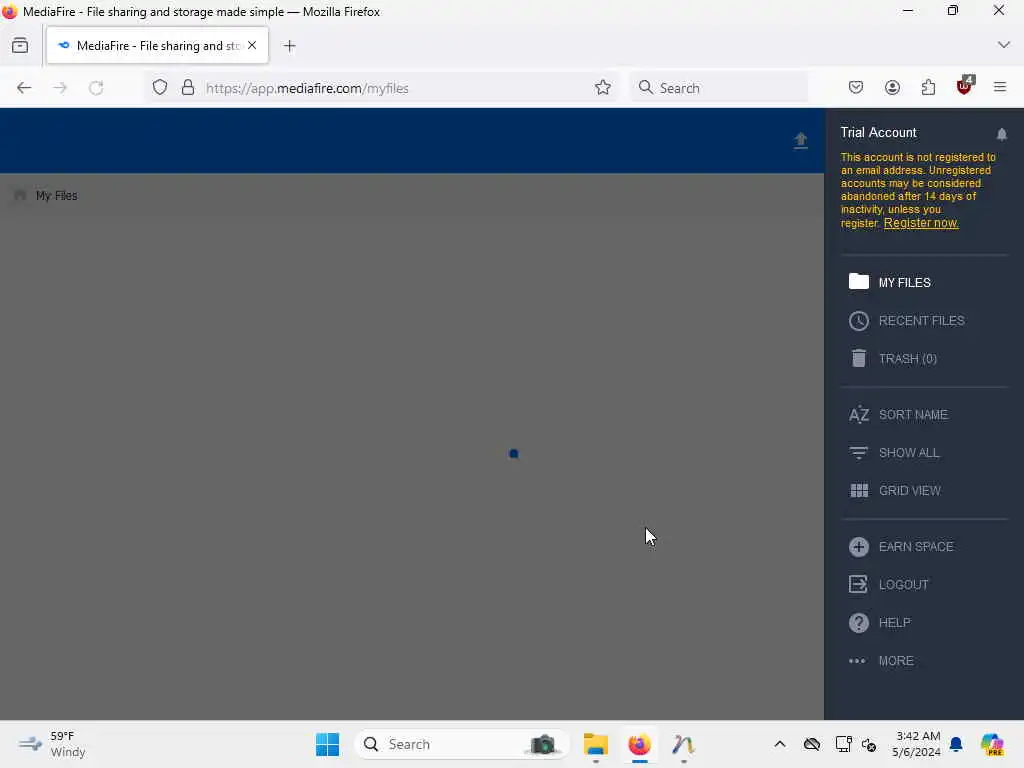
Task: Open the list all tabs chevron
Action: [x=1004, y=45]
